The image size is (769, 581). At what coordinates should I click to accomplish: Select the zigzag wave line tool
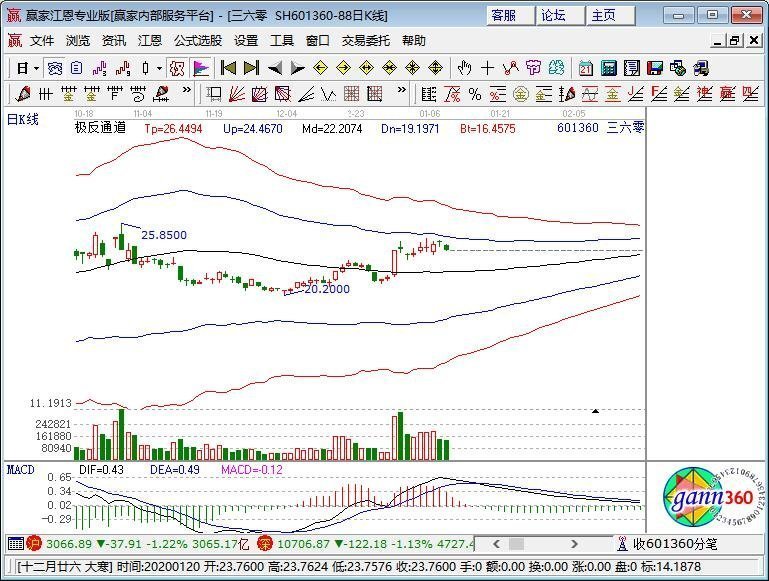329,93
